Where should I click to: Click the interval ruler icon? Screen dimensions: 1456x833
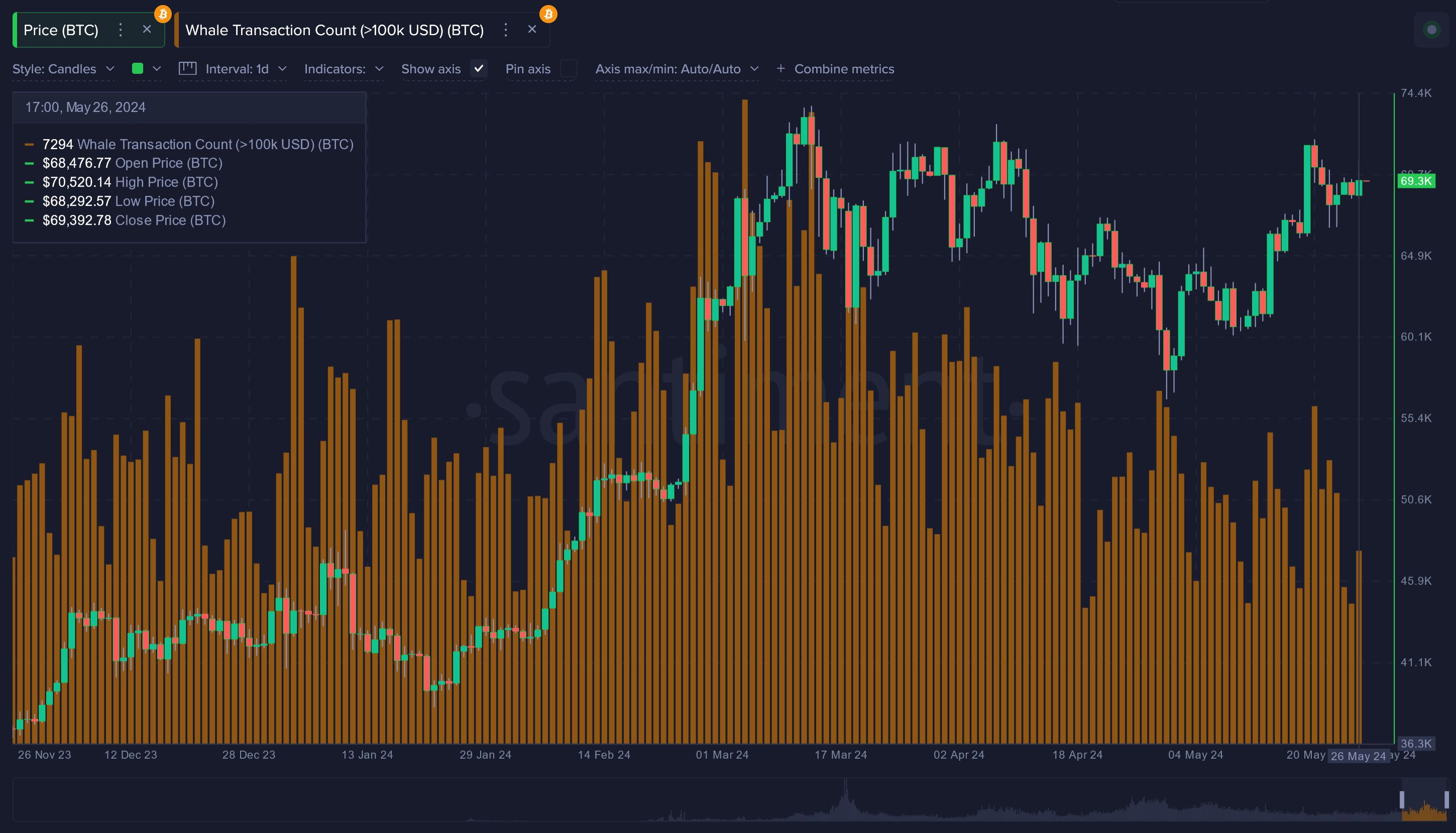coord(188,69)
